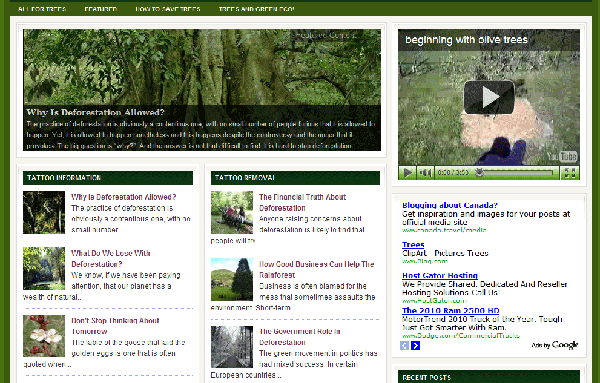Screen dimensions: 600x383
Task: Select the Featured navigation tab
Action: tap(101, 9)
